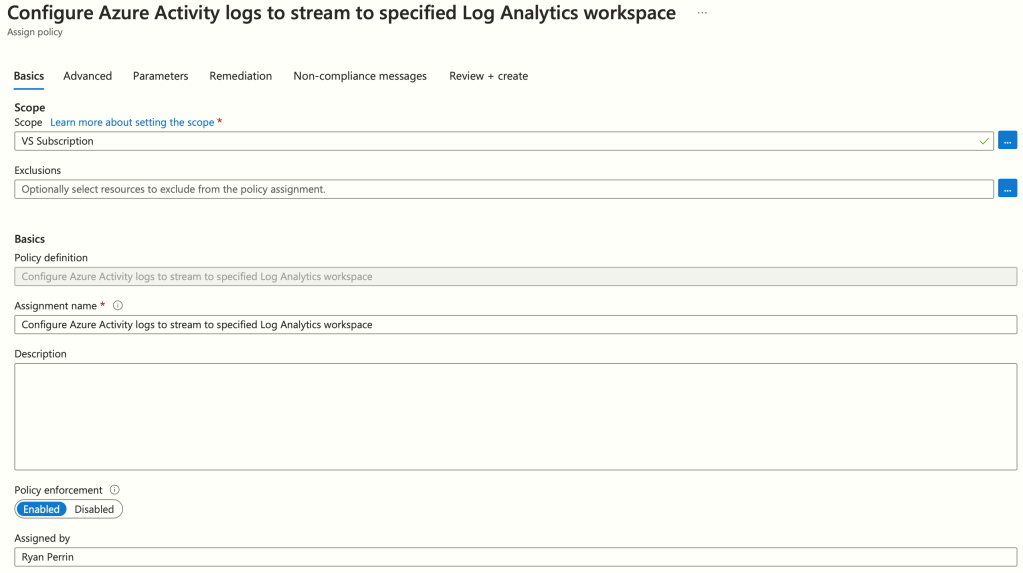
Task: Go to the Remediation tab
Action: tap(240, 76)
